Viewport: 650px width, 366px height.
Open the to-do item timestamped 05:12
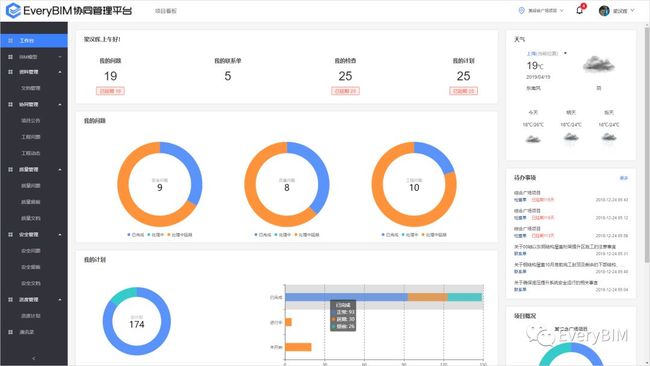pos(571,214)
